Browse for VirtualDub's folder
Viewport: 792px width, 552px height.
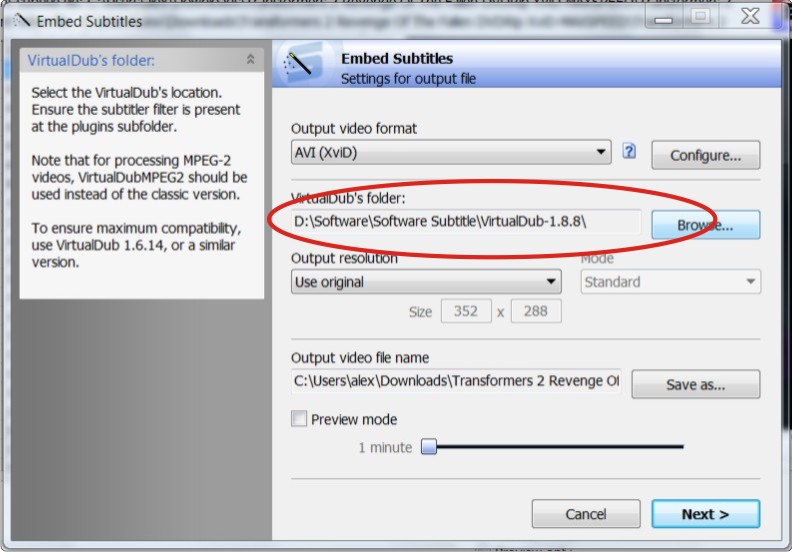point(705,225)
